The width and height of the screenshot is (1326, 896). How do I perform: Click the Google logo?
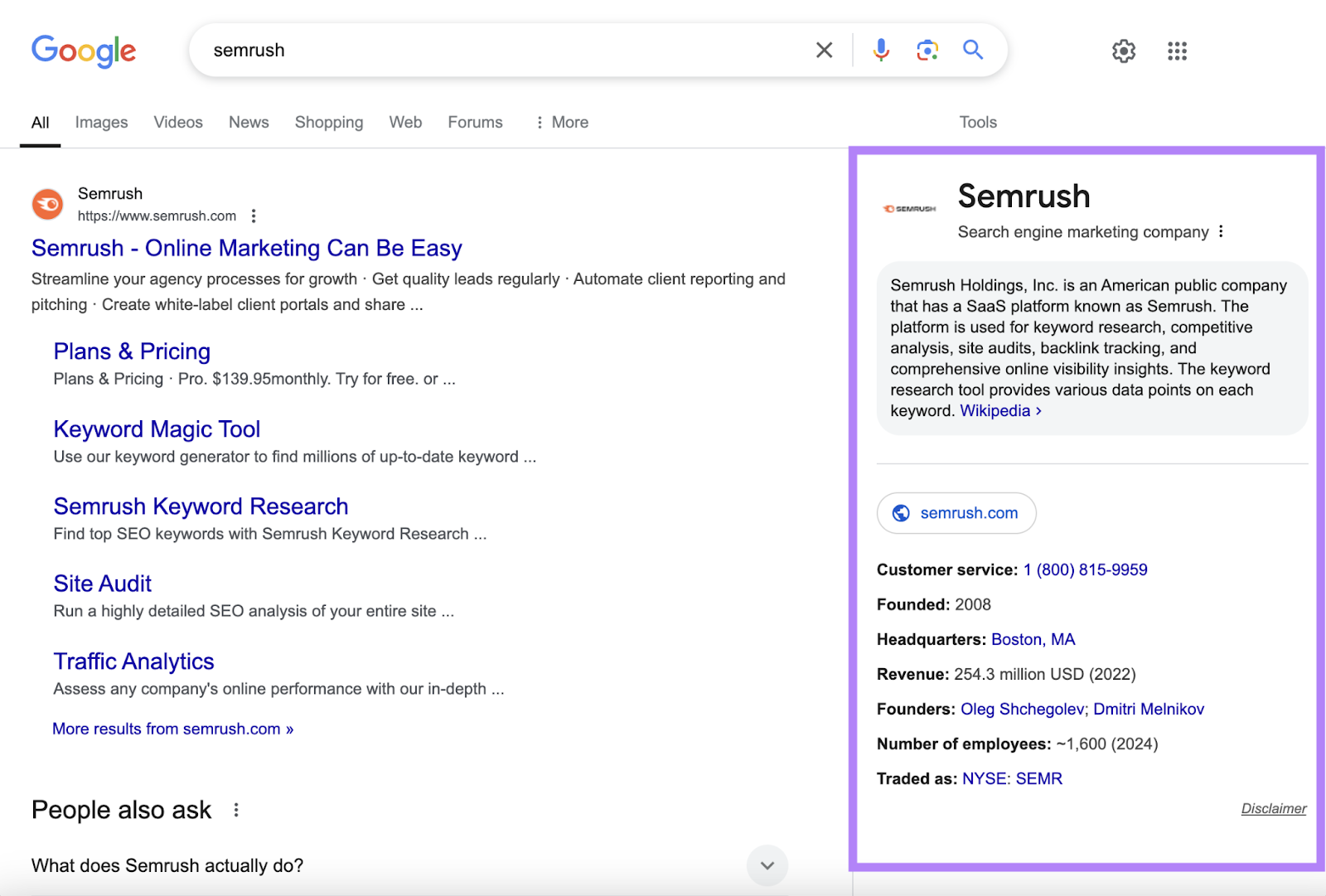tap(84, 51)
